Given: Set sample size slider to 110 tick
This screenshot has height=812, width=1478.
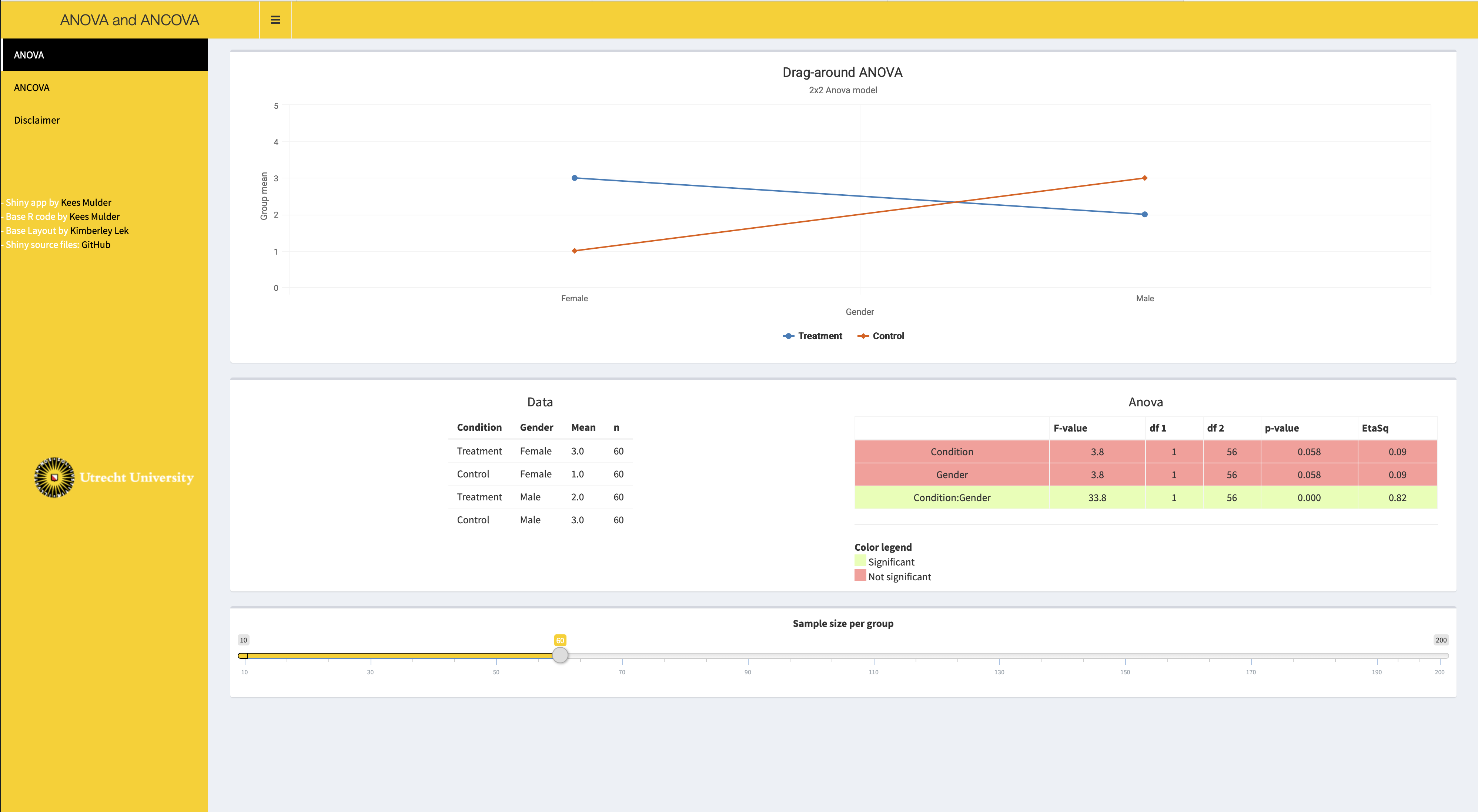Looking at the screenshot, I should [x=873, y=655].
